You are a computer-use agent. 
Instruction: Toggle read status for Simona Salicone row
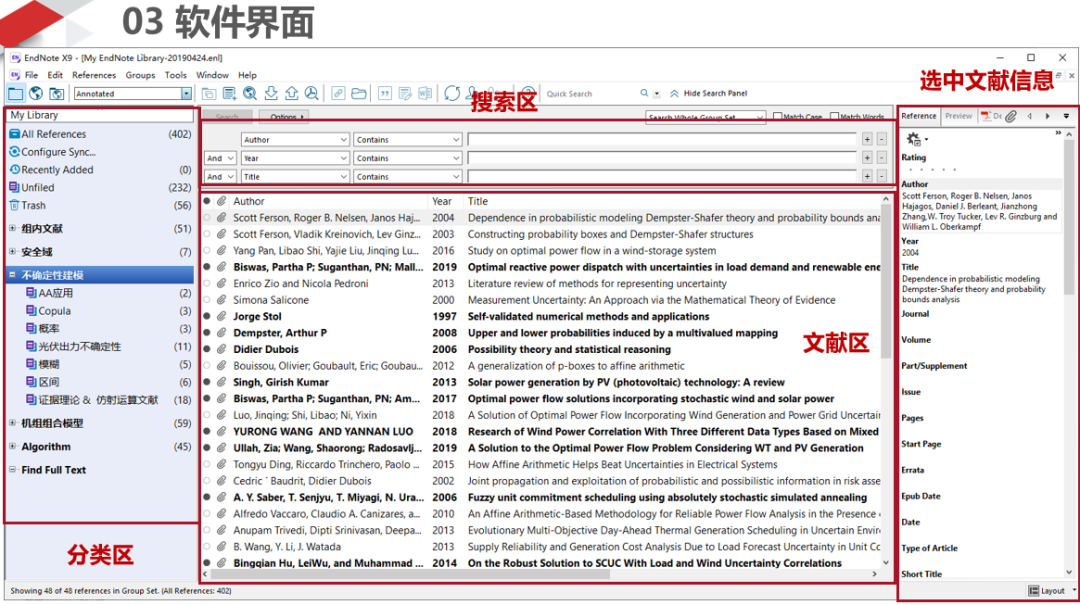click(x=207, y=300)
